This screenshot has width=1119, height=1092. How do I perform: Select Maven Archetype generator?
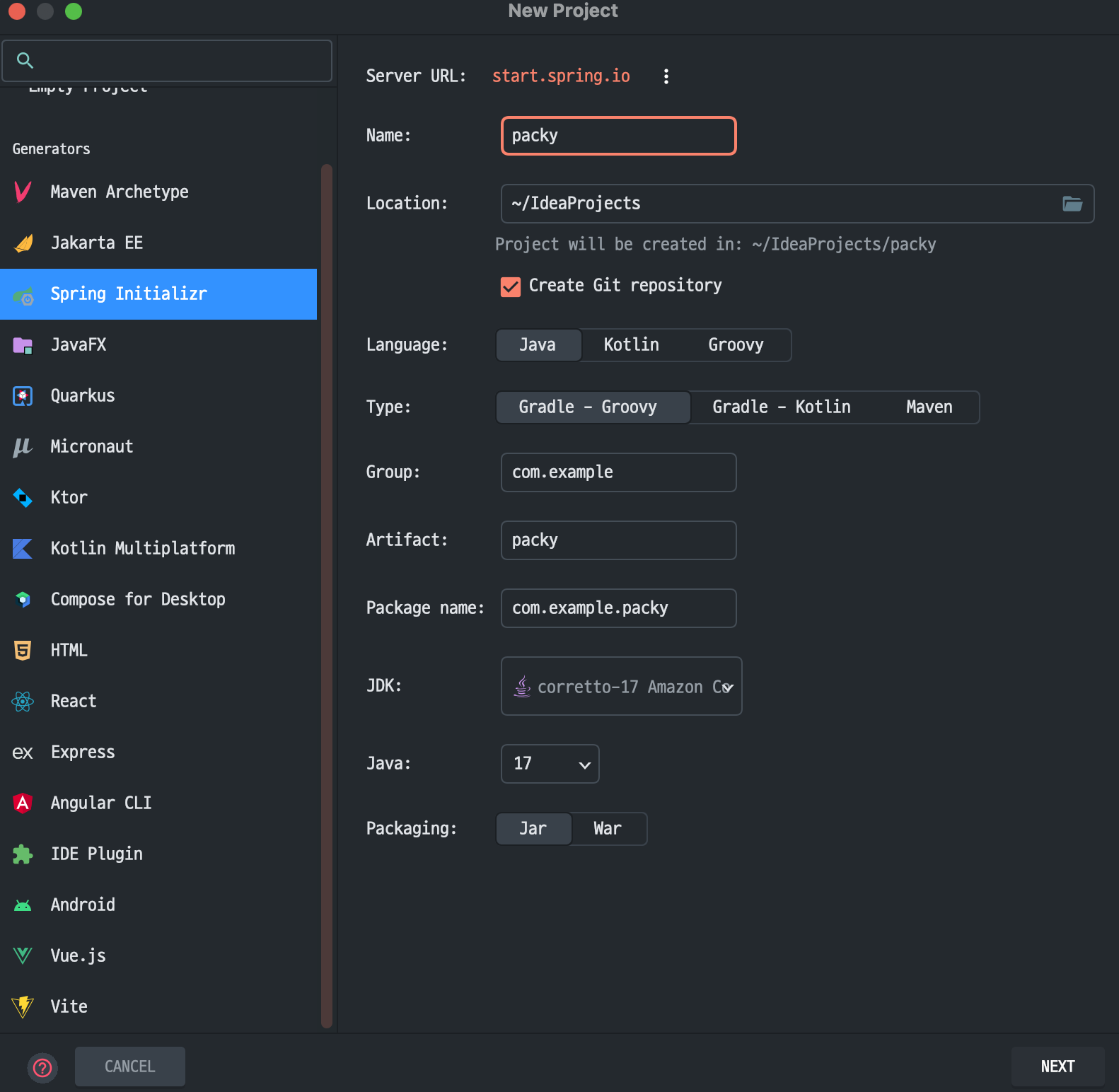tap(158, 192)
